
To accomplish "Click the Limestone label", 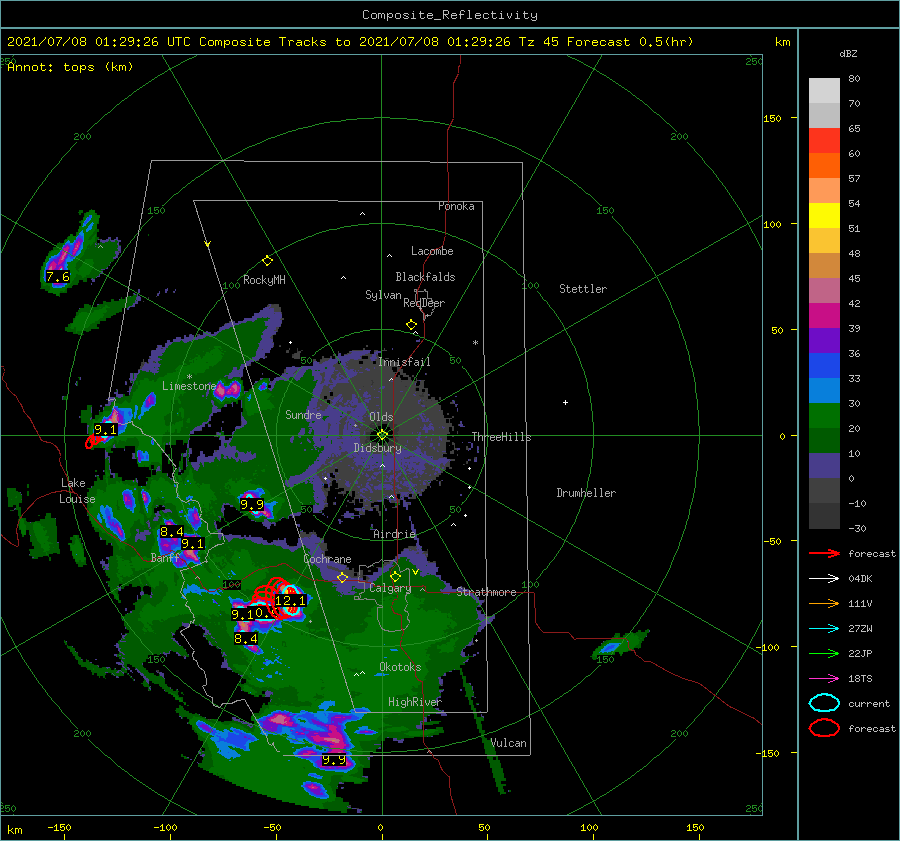I will tap(189, 386).
